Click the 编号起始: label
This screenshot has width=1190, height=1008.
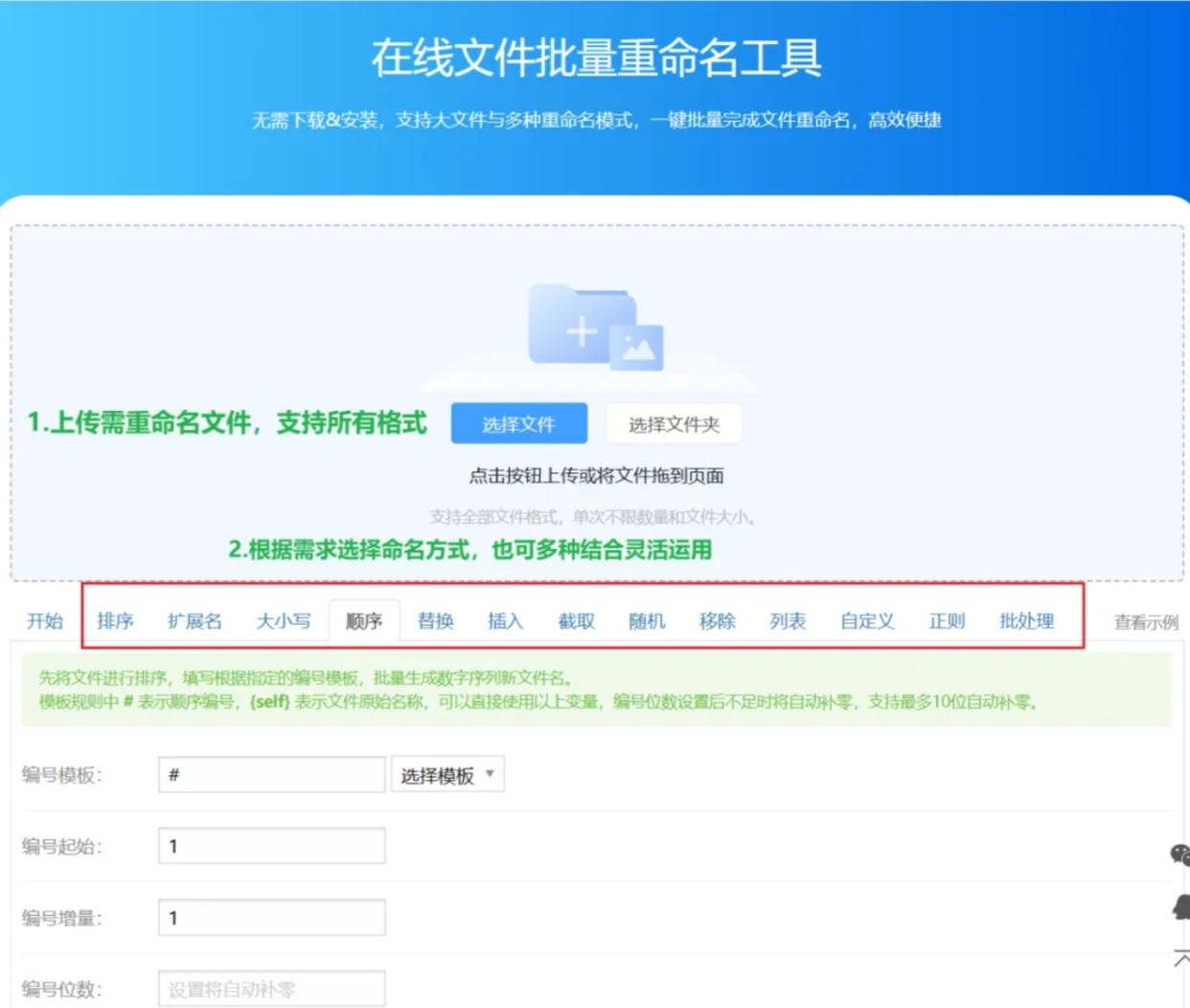(61, 846)
